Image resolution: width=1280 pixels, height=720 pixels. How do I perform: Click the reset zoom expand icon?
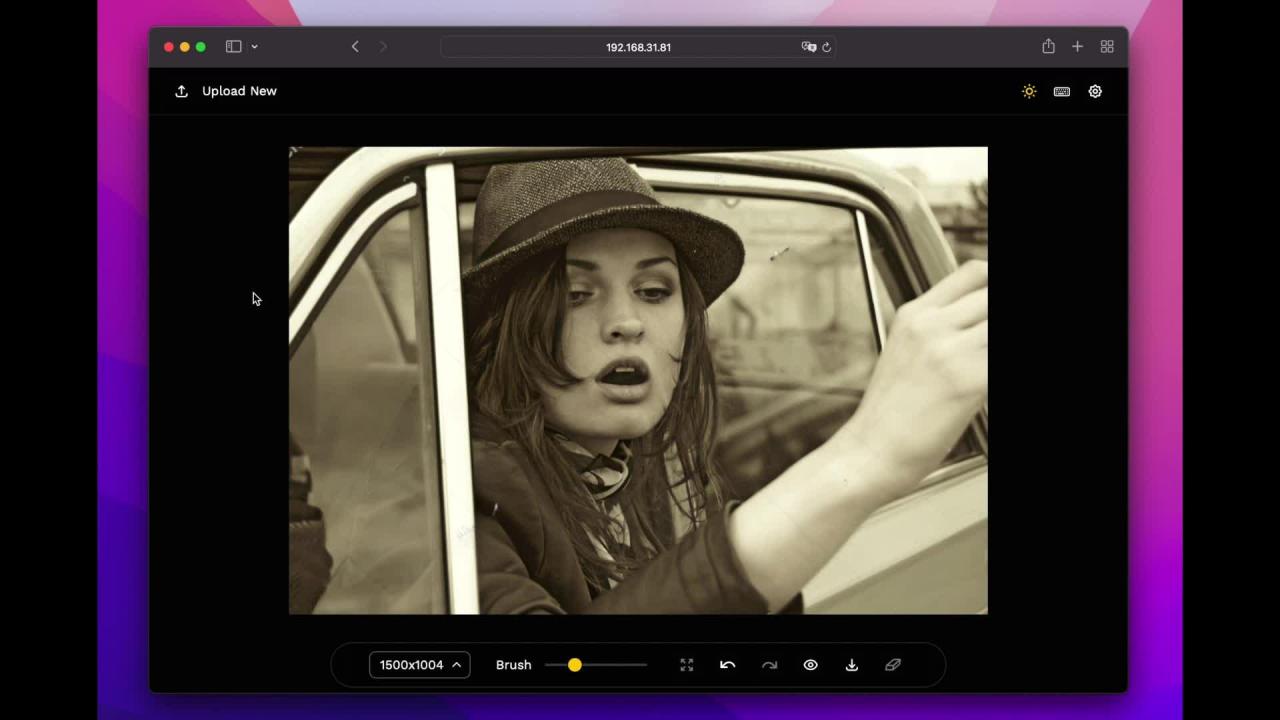[687, 665]
